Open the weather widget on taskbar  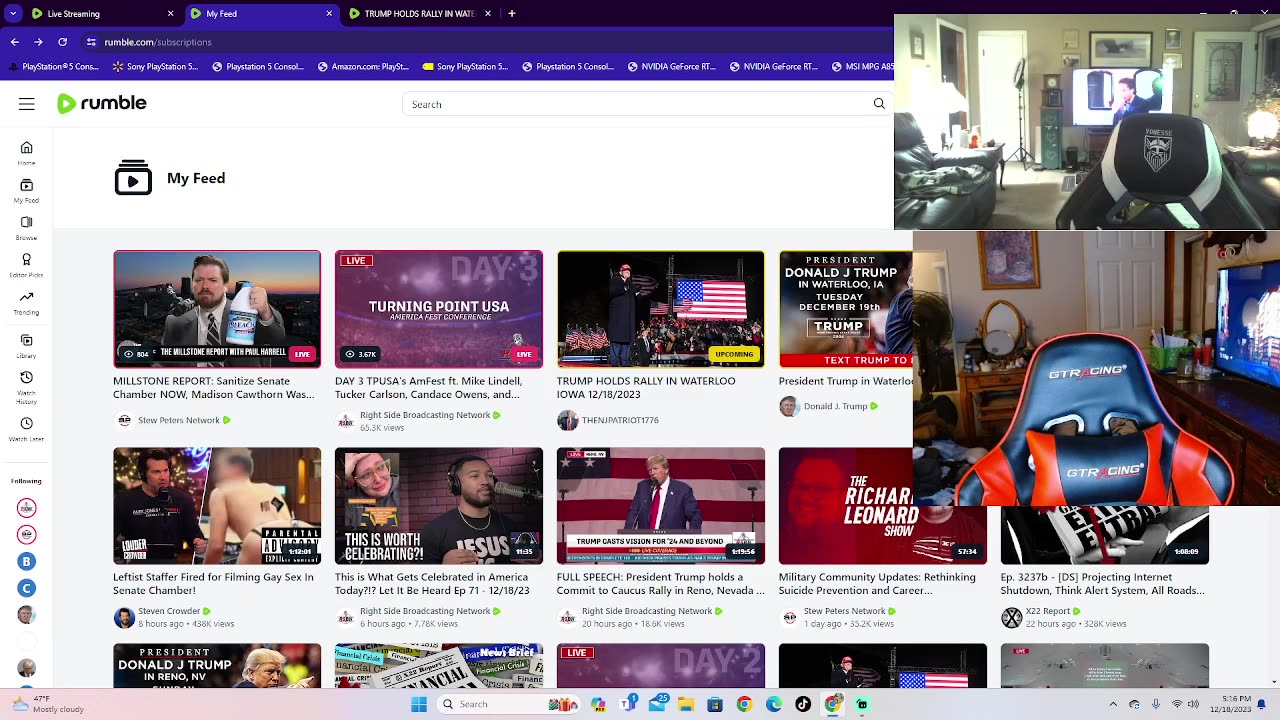click(50, 704)
